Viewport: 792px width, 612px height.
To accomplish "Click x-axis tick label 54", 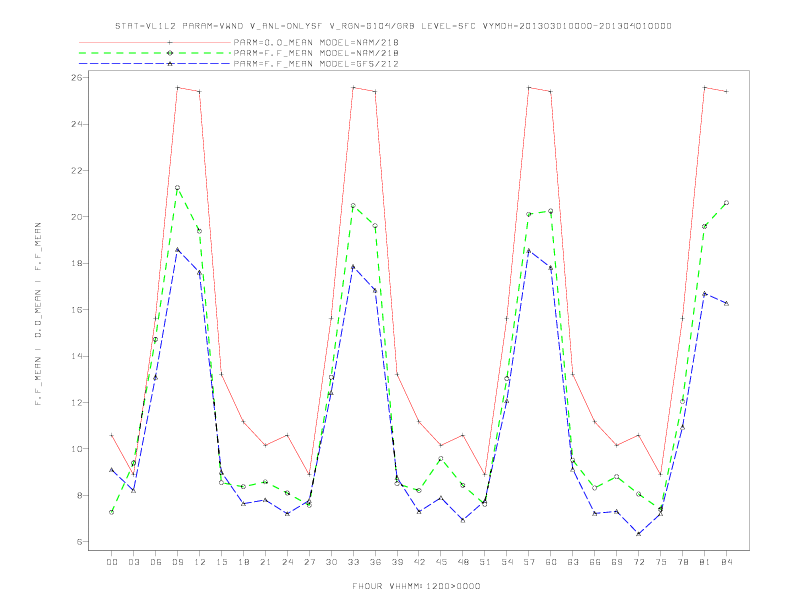I will [507, 562].
